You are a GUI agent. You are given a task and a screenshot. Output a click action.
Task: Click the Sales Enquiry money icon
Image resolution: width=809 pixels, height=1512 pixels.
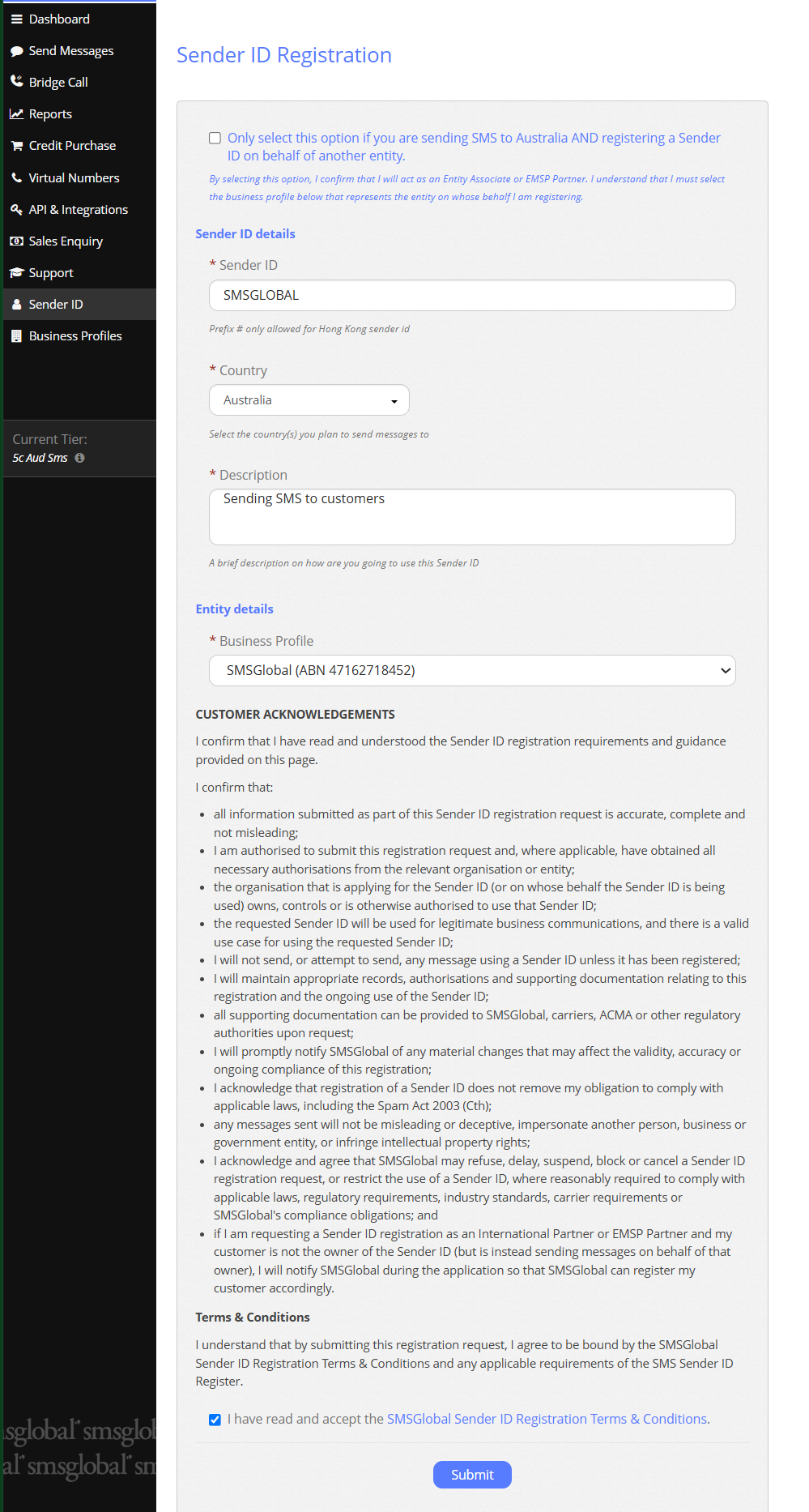tap(16, 241)
